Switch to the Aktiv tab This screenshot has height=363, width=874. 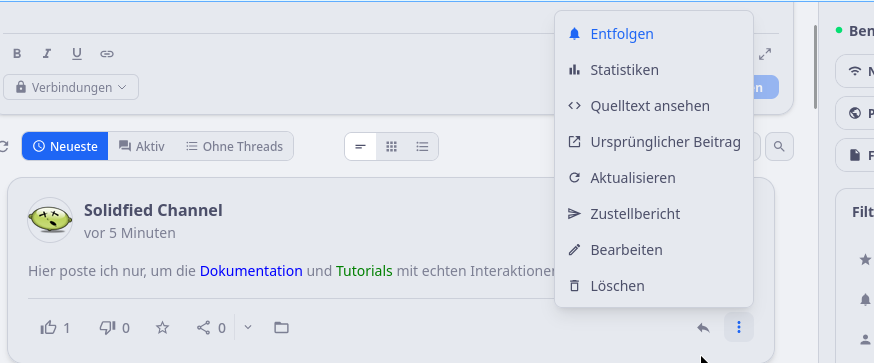point(142,147)
